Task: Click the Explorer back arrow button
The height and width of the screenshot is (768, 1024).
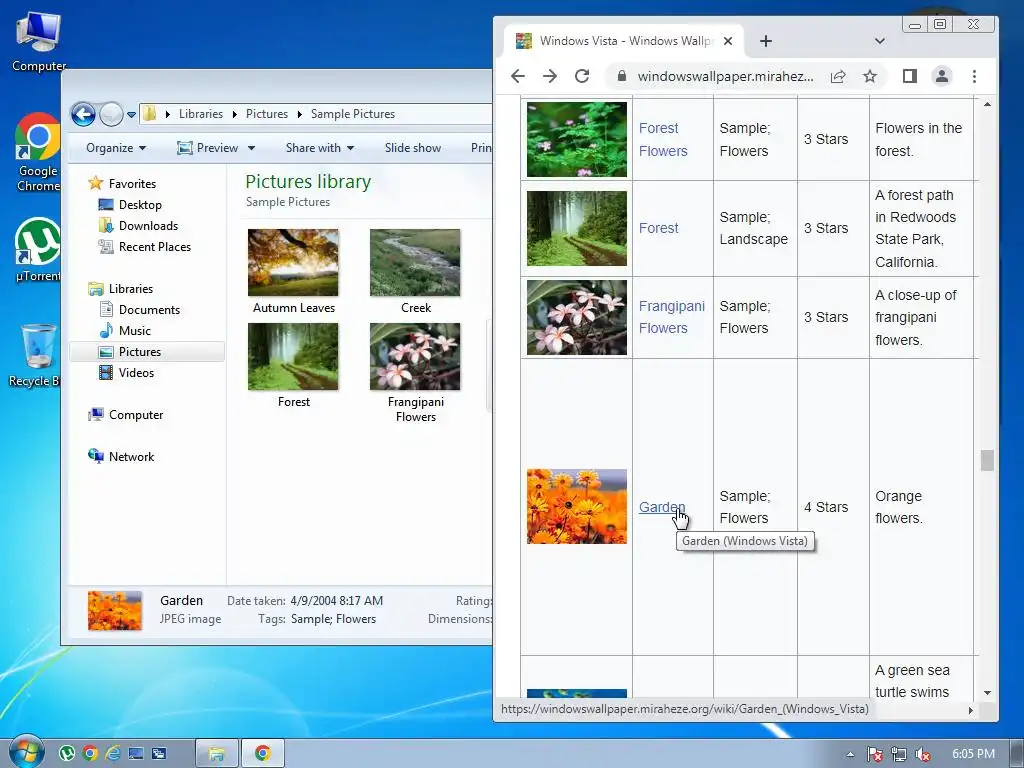Action: 83,114
